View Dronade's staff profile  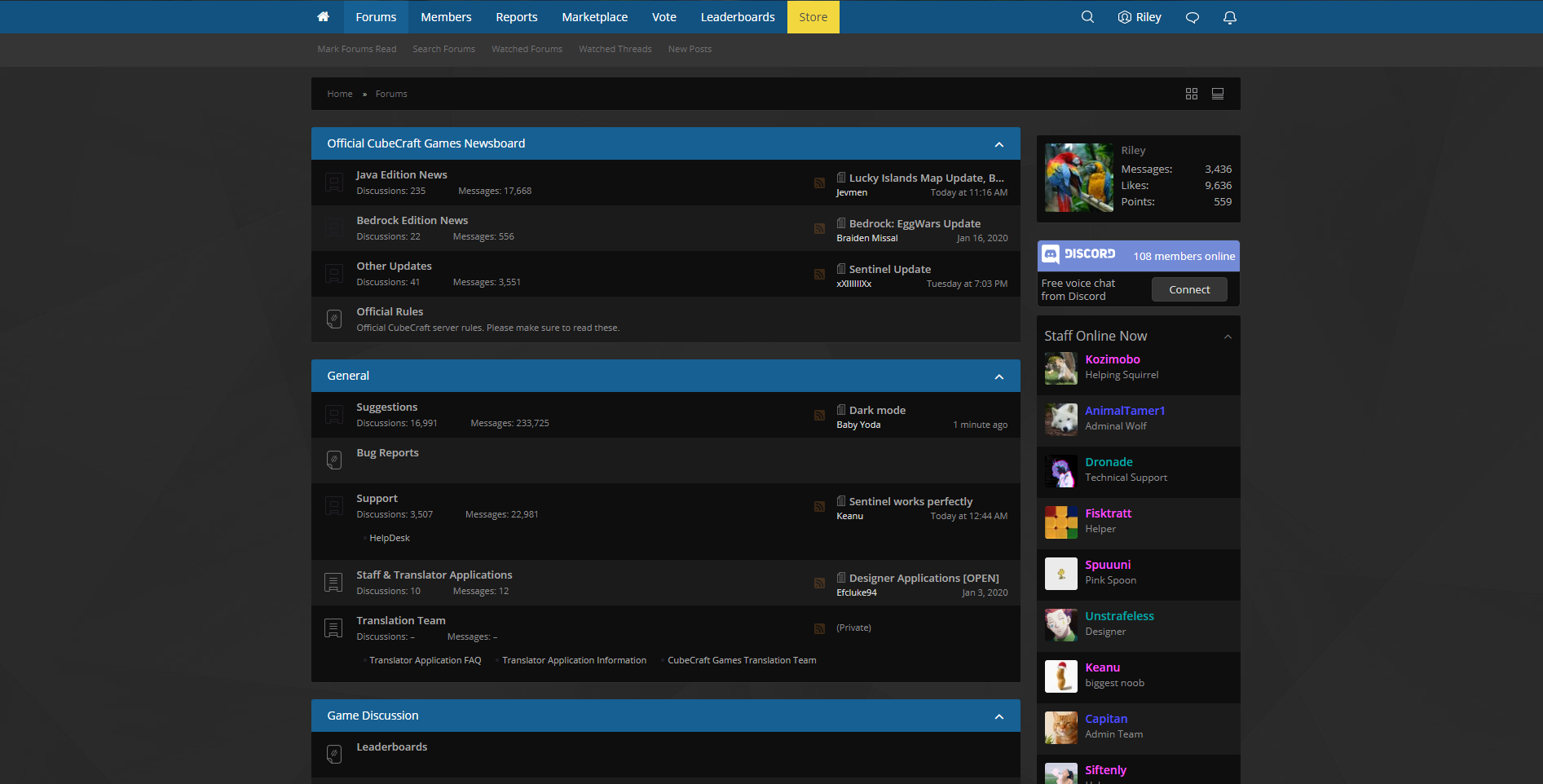click(1109, 462)
